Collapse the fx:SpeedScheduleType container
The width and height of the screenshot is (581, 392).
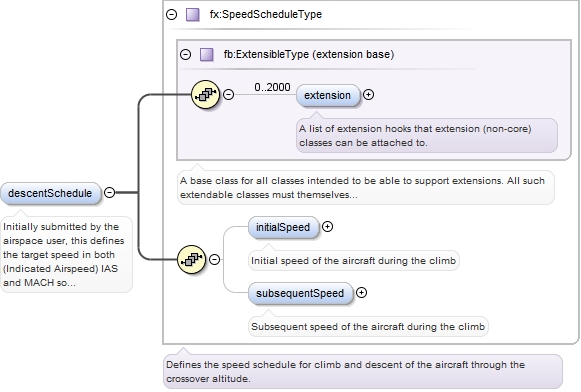point(171,14)
